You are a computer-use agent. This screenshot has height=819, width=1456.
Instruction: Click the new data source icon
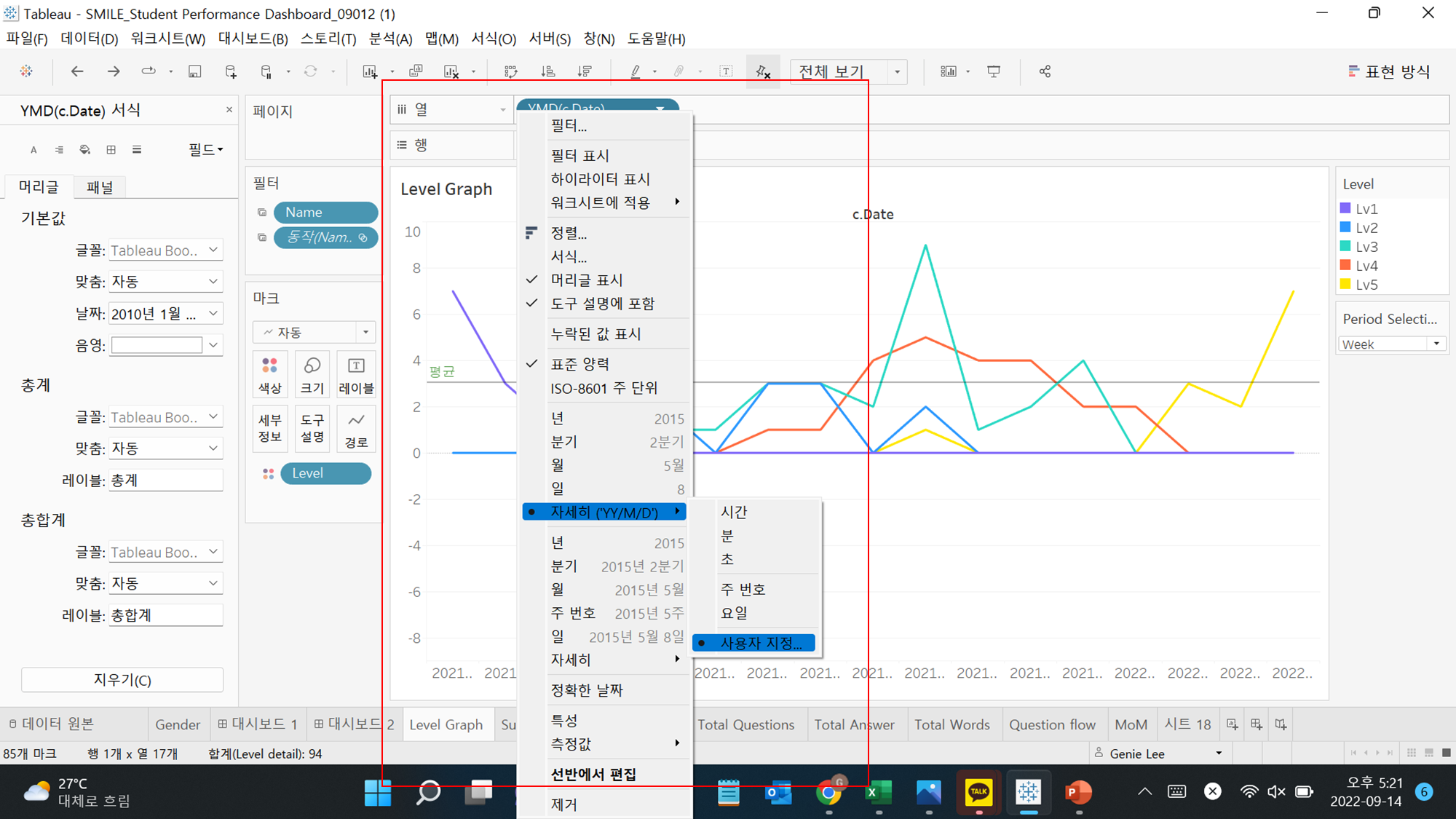click(x=231, y=71)
